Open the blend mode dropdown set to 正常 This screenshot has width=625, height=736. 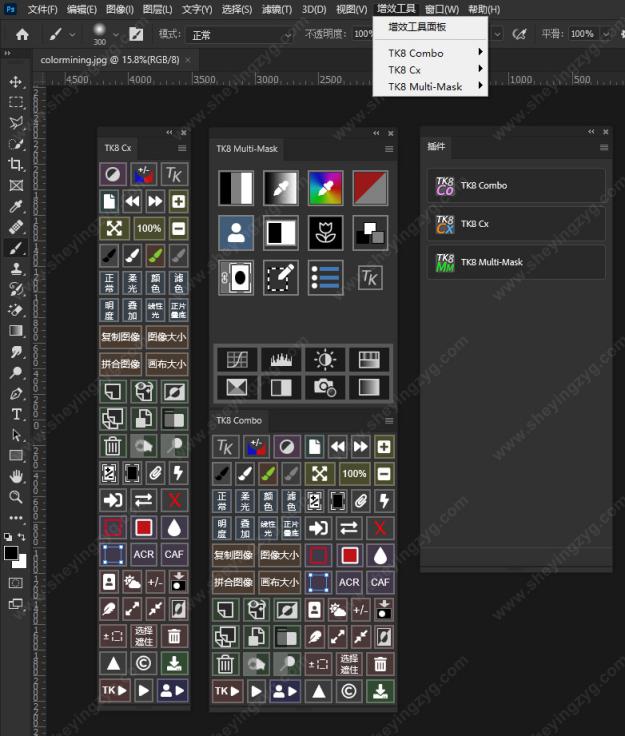point(240,34)
